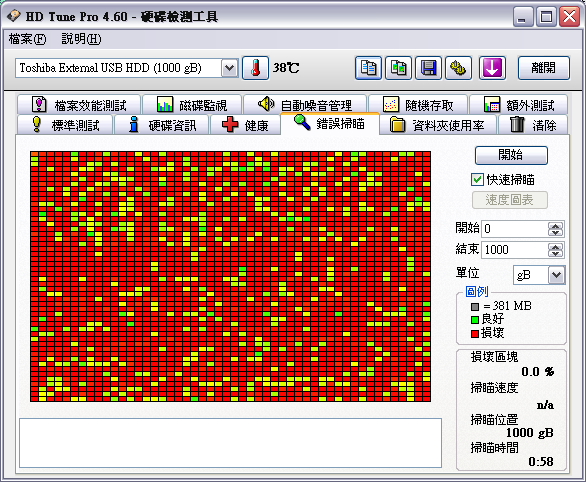This screenshot has width=586, height=482.
Task: Decrease the 結束 end value spinner
Action: tap(555, 253)
